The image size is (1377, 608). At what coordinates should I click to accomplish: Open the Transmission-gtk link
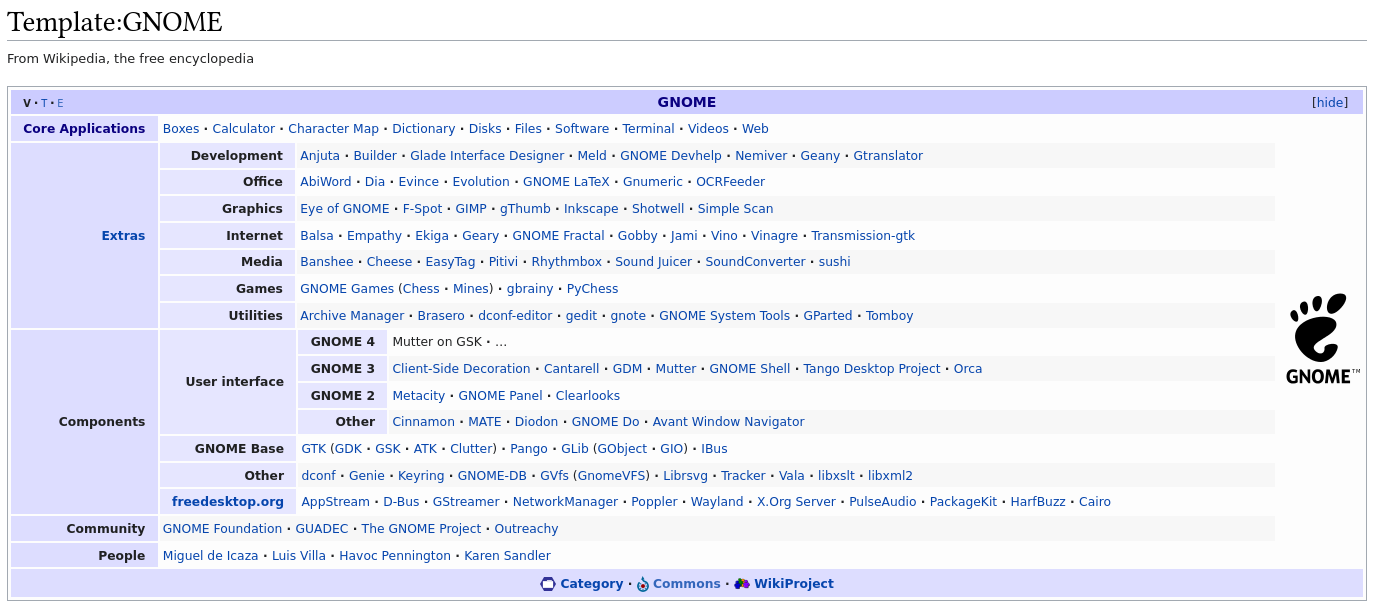pyautogui.click(x=862, y=236)
